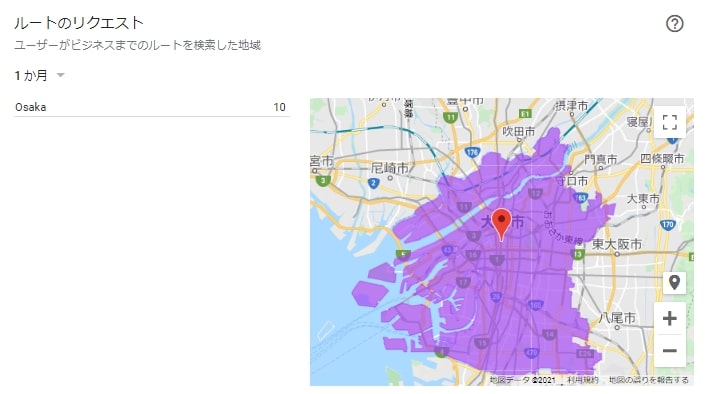The image size is (706, 394).
Task: Click the 吹田市 label on map
Action: pyautogui.click(x=519, y=131)
